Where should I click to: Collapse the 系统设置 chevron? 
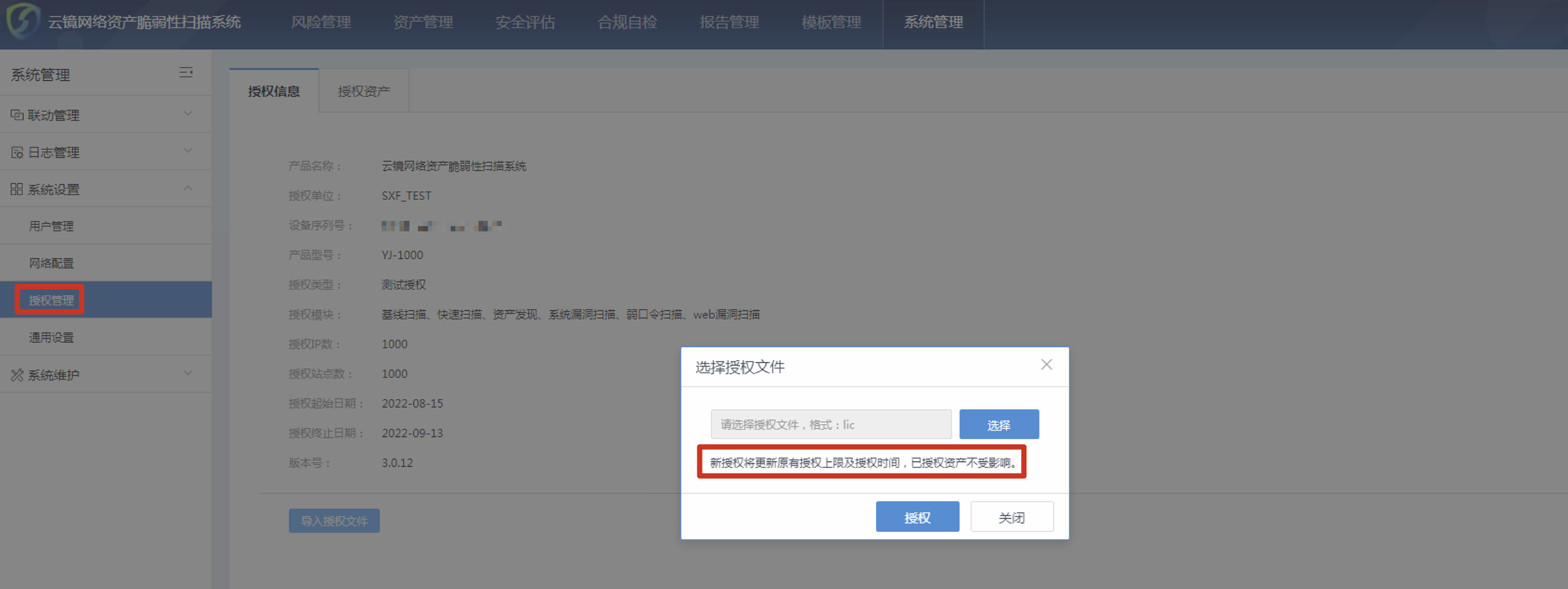pyautogui.click(x=188, y=188)
